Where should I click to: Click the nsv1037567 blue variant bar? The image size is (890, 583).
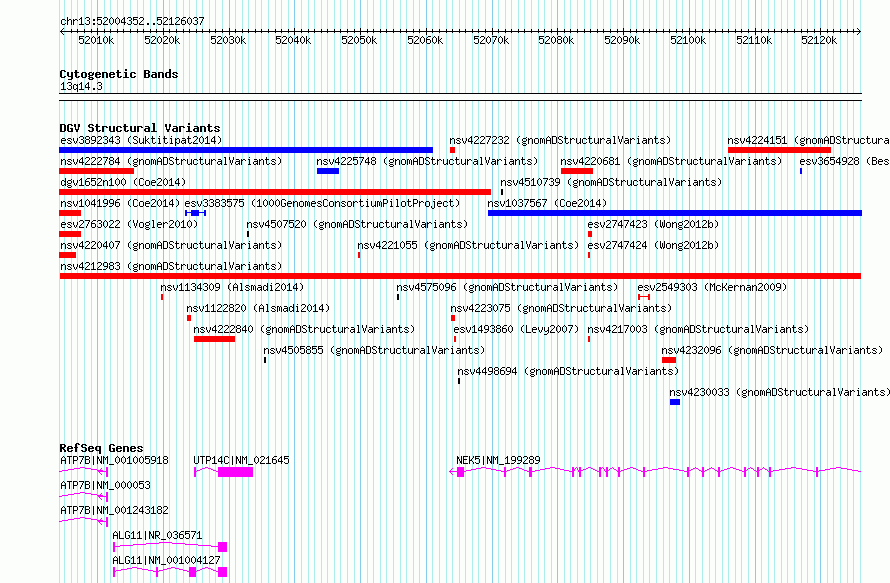pyautogui.click(x=675, y=213)
